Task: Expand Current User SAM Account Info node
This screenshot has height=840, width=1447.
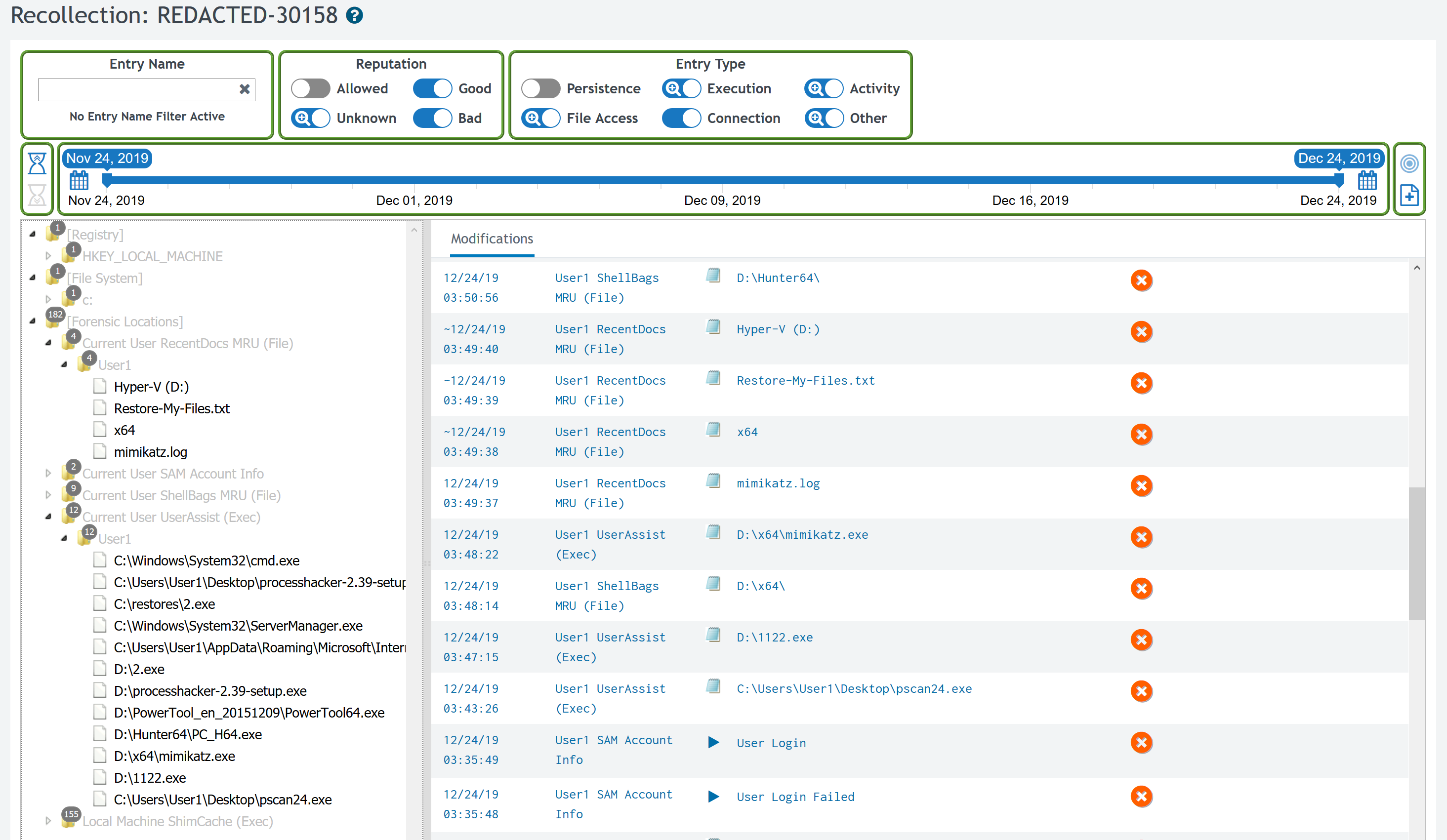Action: 48,474
